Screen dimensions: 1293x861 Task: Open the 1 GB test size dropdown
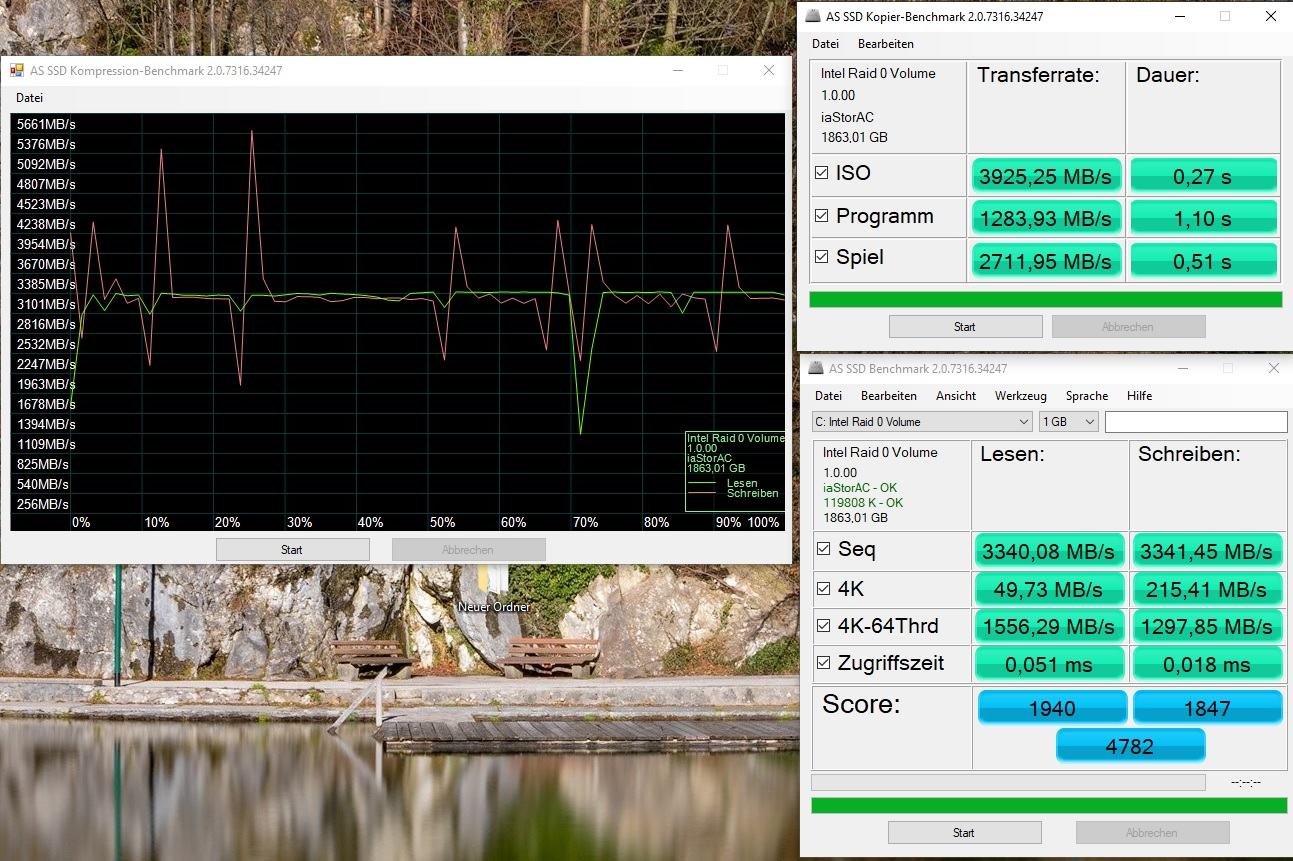[1069, 422]
